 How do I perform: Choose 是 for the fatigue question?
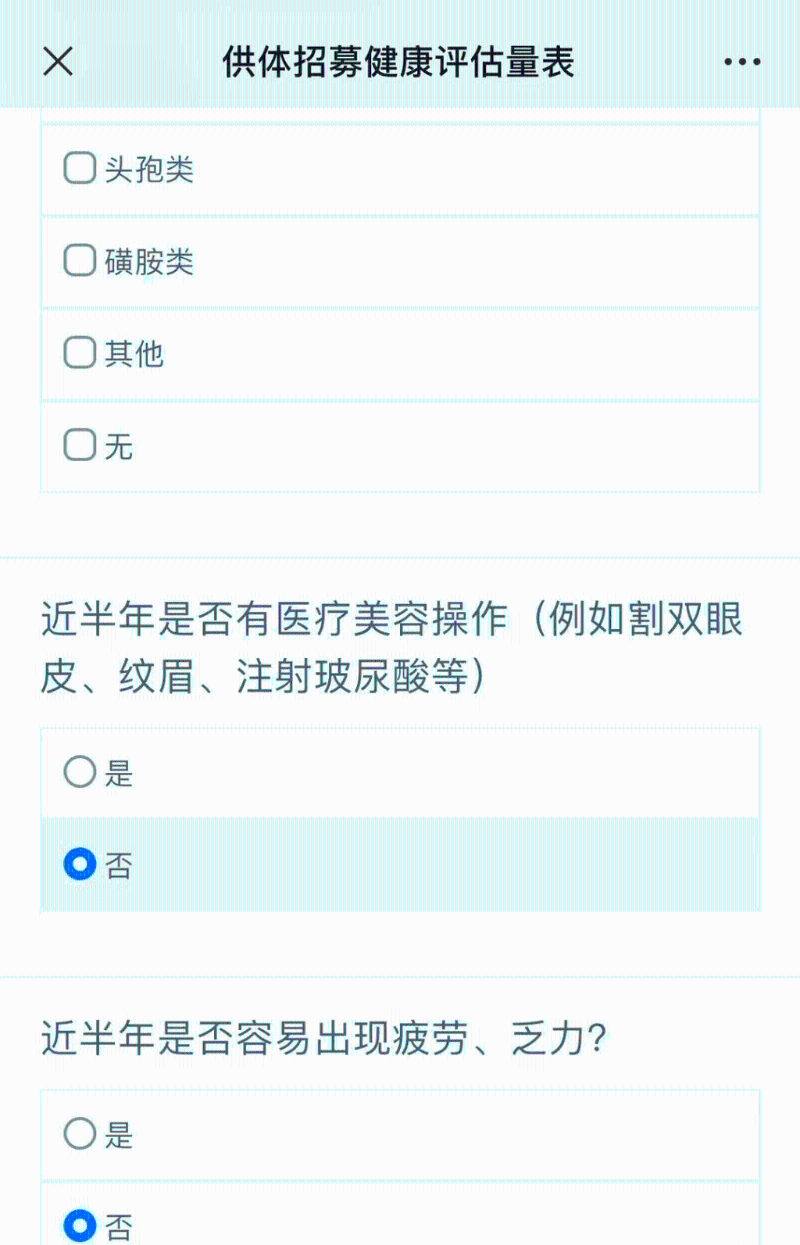78,1133
